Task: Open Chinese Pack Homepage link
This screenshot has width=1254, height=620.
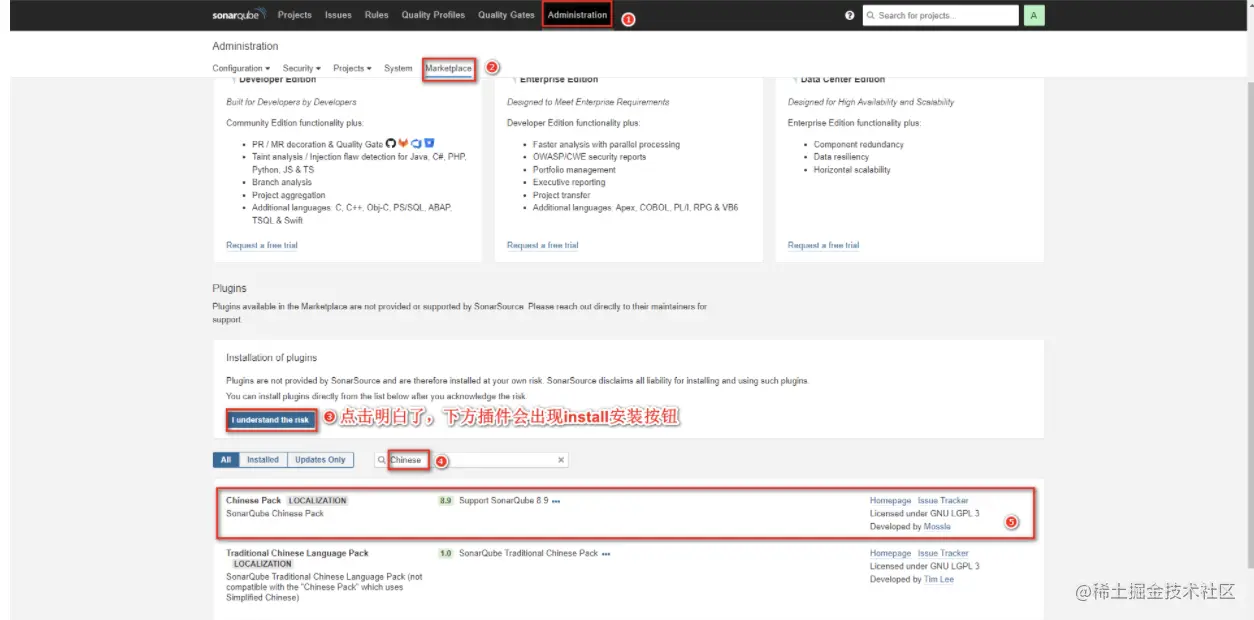Action: click(x=890, y=500)
